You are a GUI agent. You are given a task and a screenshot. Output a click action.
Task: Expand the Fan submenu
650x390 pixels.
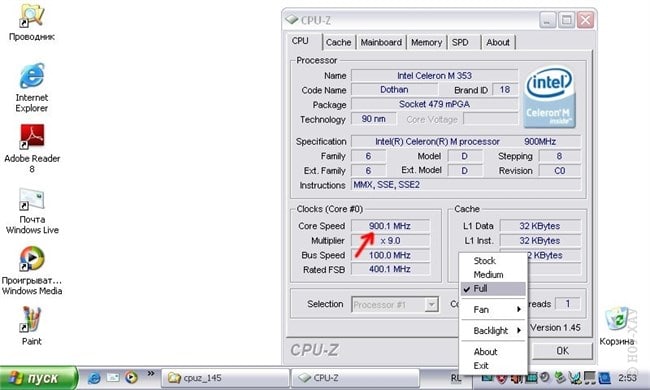tap(493, 310)
